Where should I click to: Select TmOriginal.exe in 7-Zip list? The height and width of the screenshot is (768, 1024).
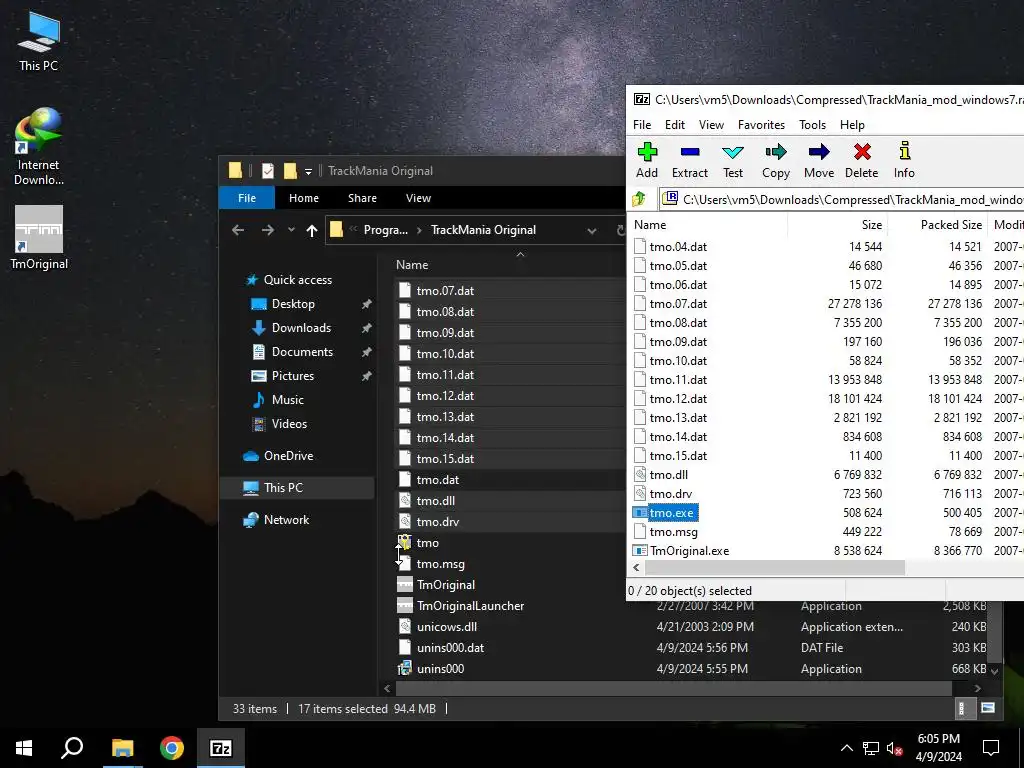pos(690,551)
